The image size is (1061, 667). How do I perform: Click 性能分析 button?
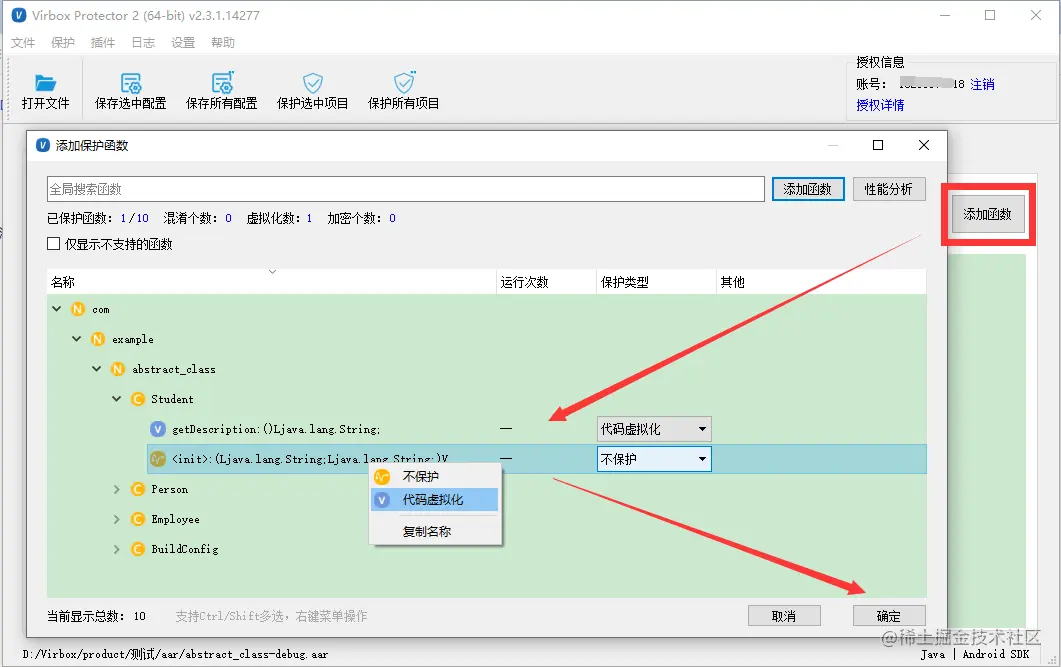point(888,189)
